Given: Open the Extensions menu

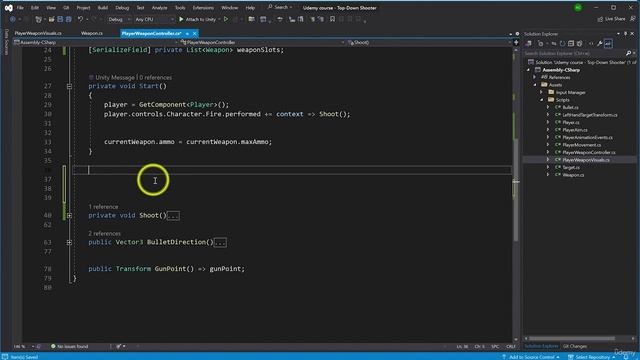Looking at the screenshot, I should 203,8.
